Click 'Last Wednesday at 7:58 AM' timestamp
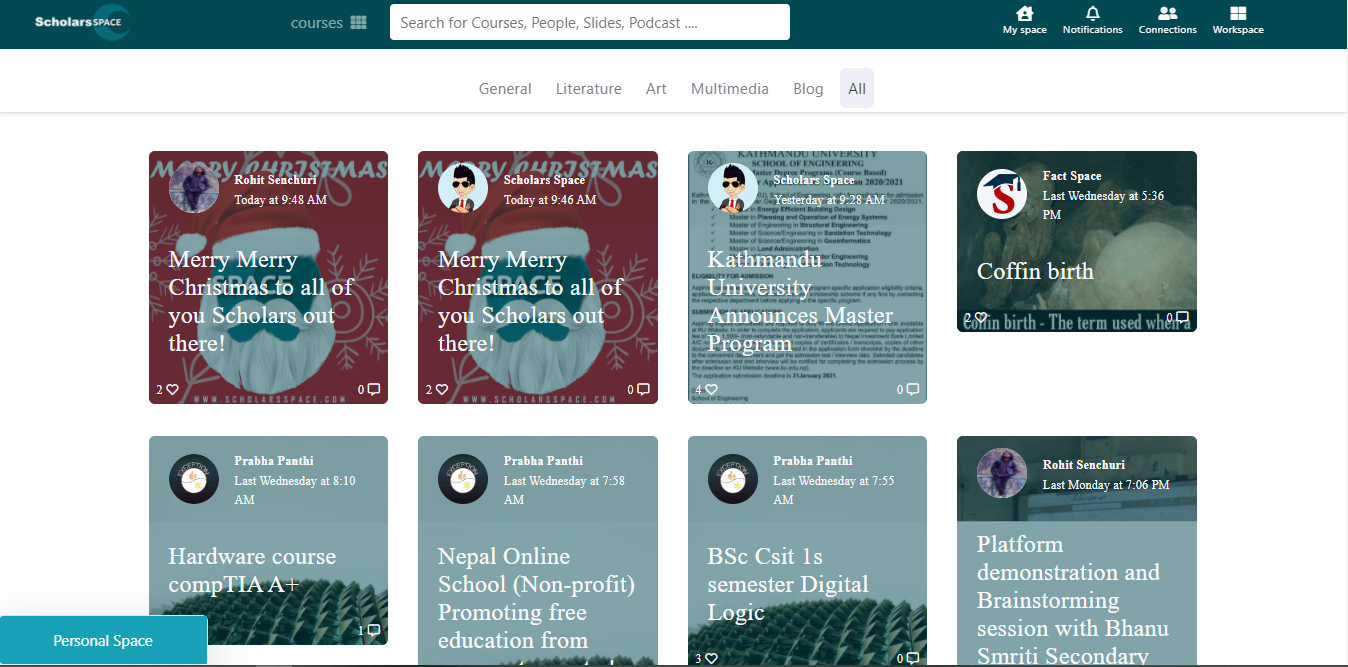Image resolution: width=1348 pixels, height=667 pixels. click(564, 490)
